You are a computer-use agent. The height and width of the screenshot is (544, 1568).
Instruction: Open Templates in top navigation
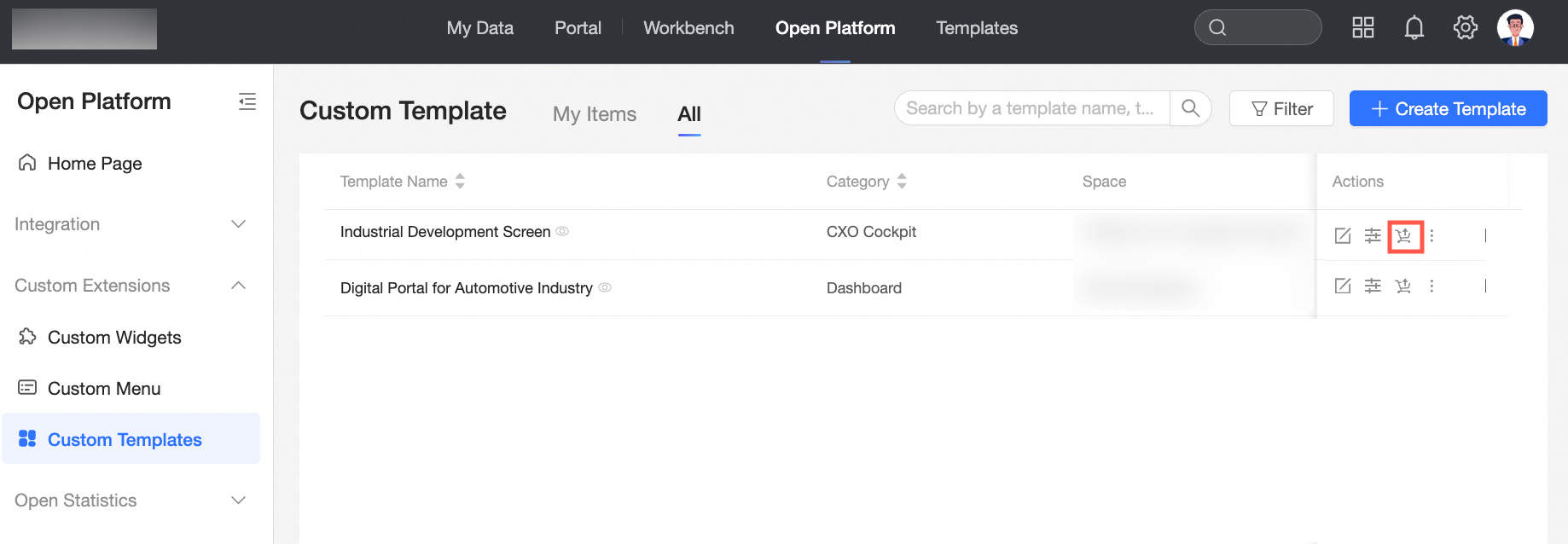point(977,28)
